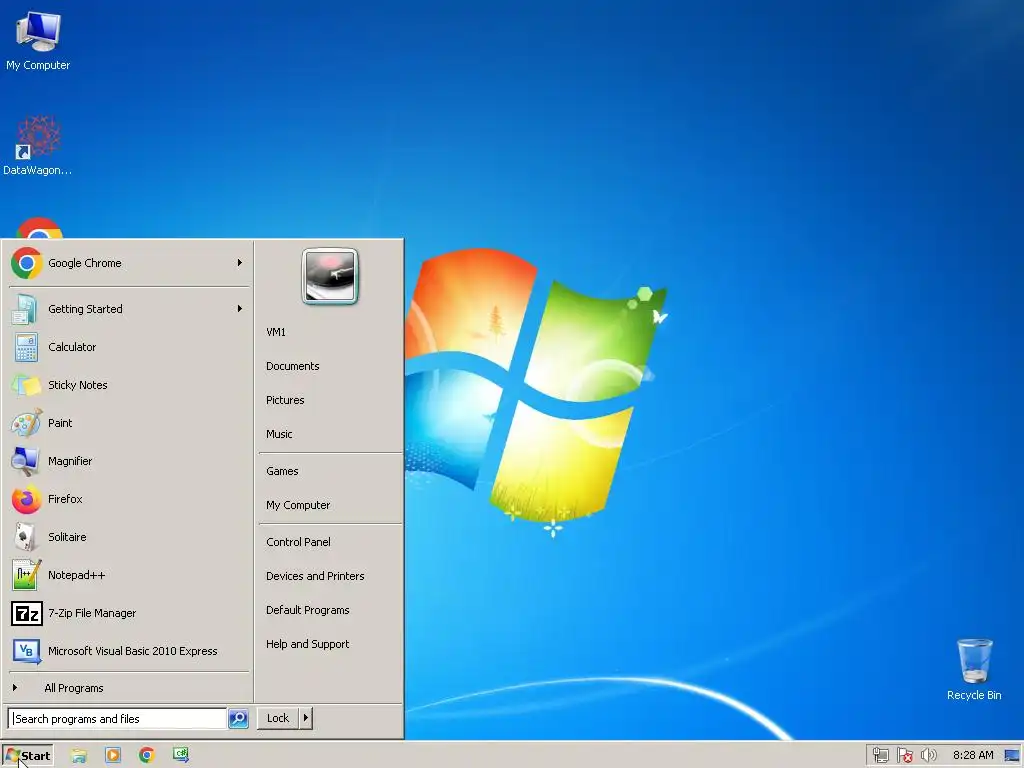Open Games from Start menu
Image resolution: width=1024 pixels, height=768 pixels.
pos(281,471)
